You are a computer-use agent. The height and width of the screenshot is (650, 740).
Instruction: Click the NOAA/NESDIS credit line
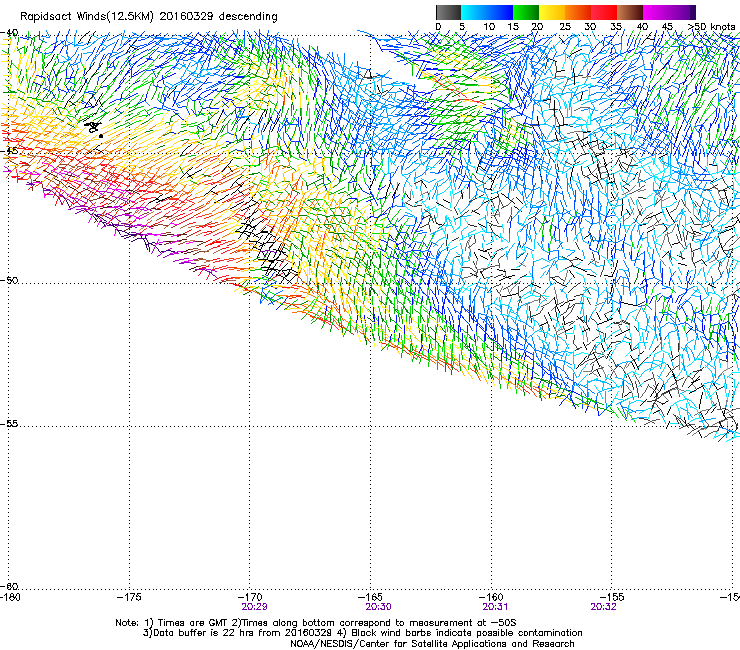(432, 644)
